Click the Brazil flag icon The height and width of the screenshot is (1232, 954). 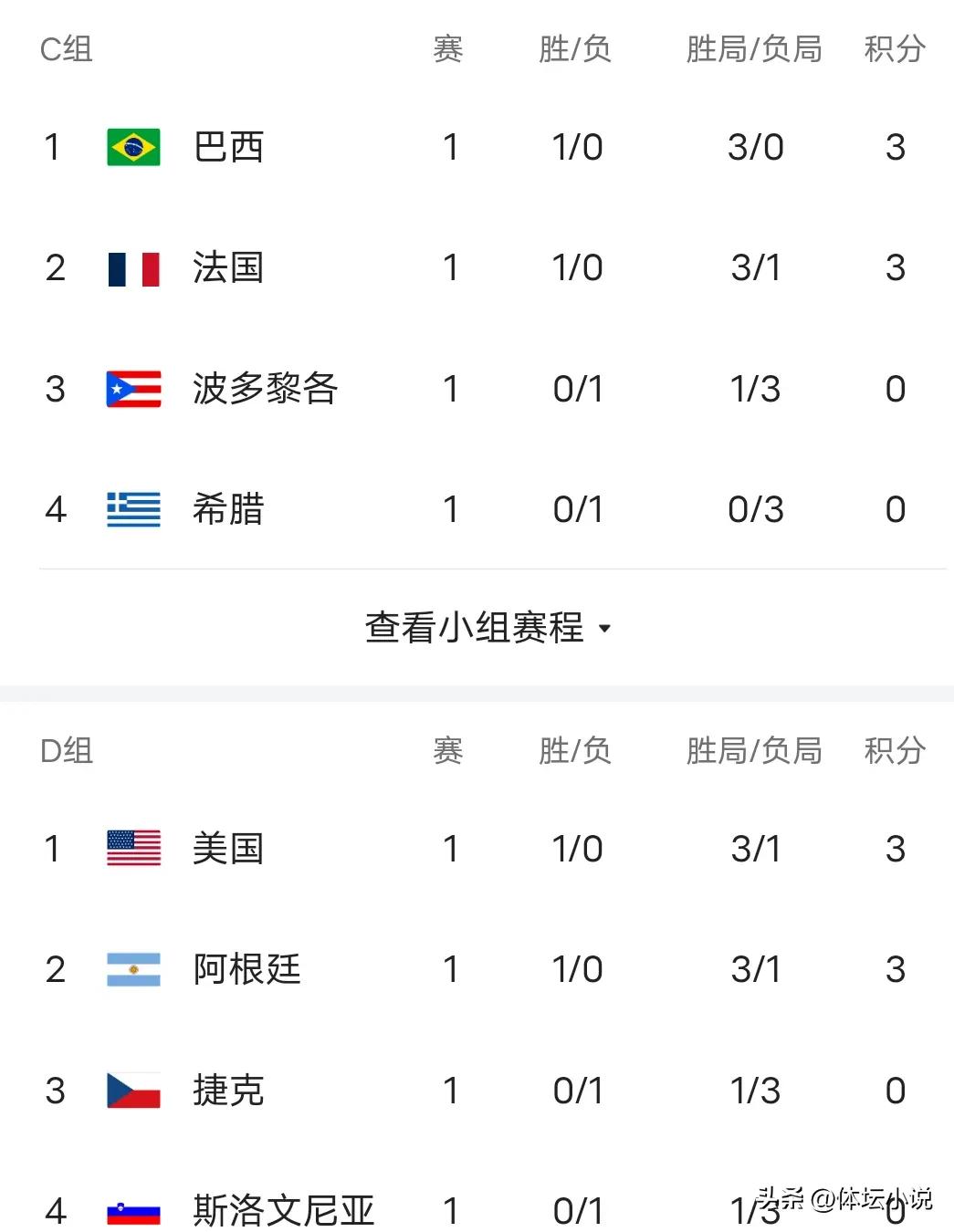tap(133, 147)
